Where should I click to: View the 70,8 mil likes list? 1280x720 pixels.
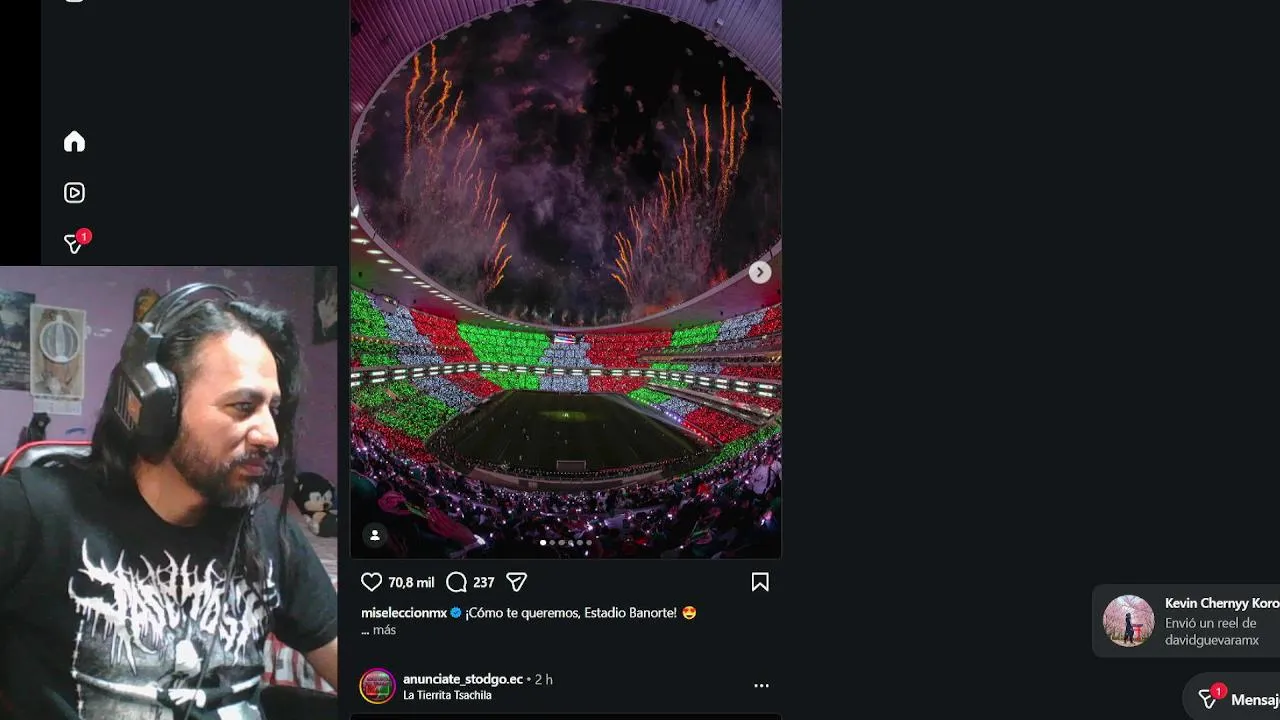[411, 583]
